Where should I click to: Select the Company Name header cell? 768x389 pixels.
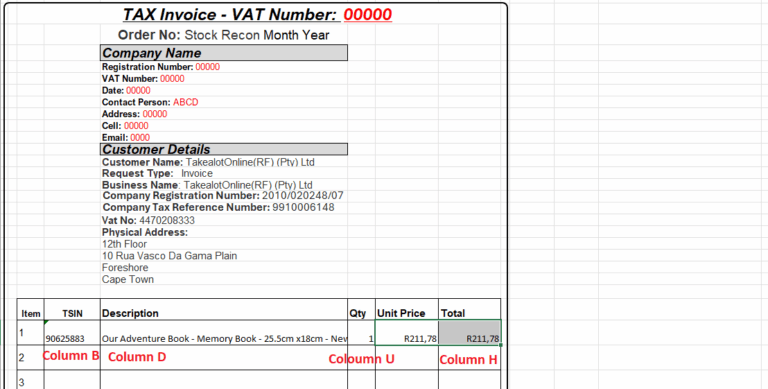pyautogui.click(x=224, y=53)
